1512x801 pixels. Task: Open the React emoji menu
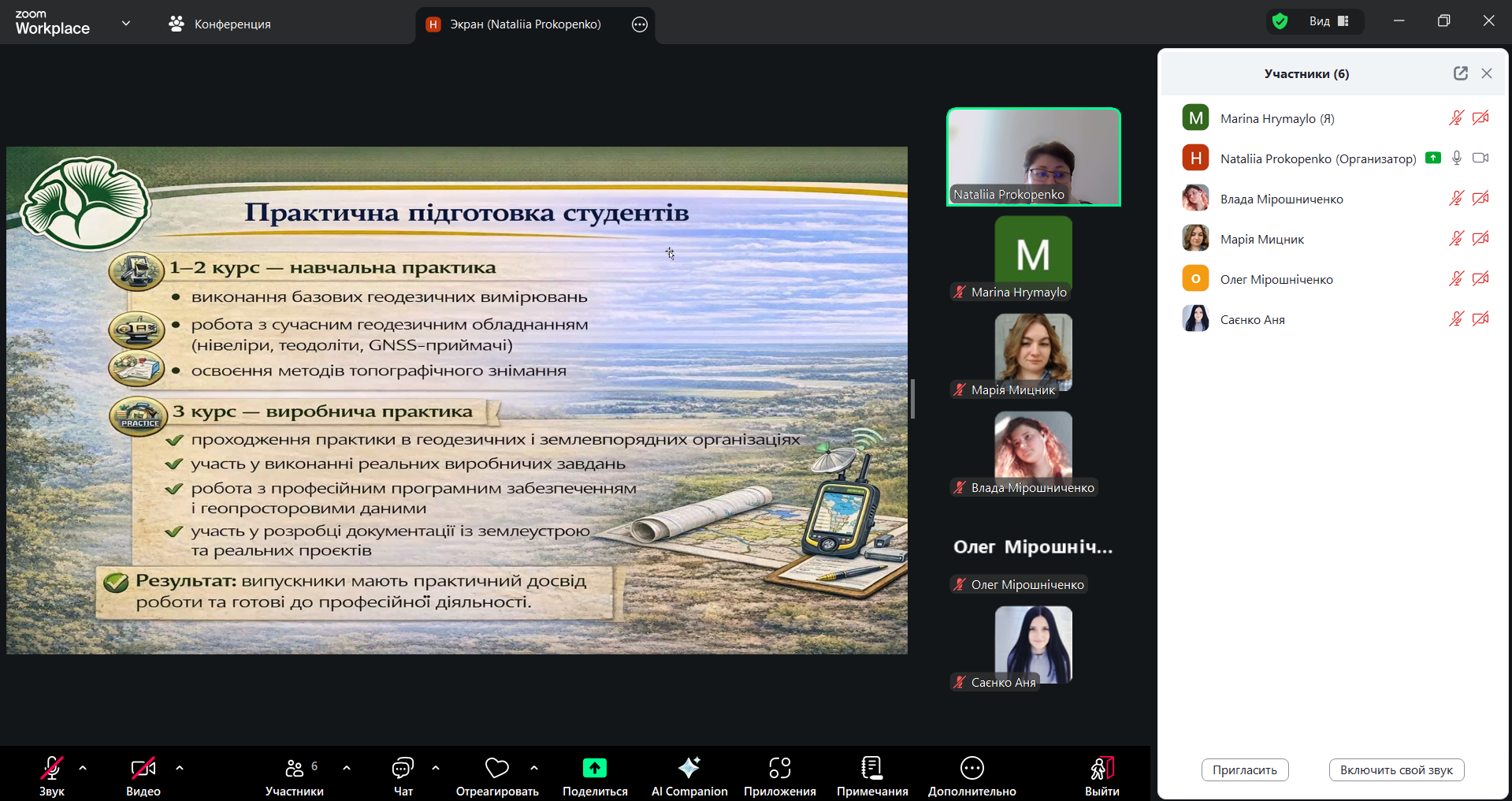tap(496, 776)
